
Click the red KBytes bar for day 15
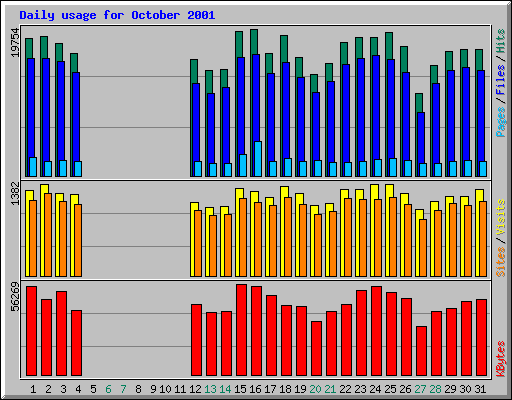click(241, 330)
